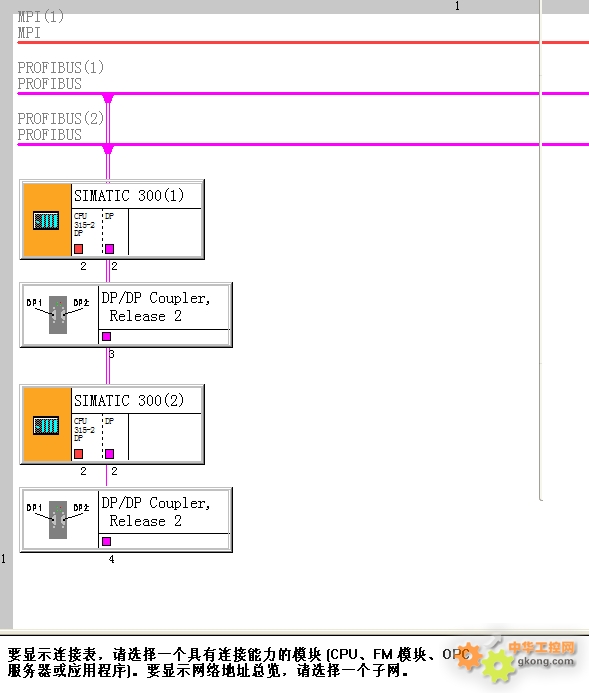Click the magenta DP interface square of SIMATIC 300(2)
Image resolution: width=589 pixels, height=693 pixels.
pos(110,454)
